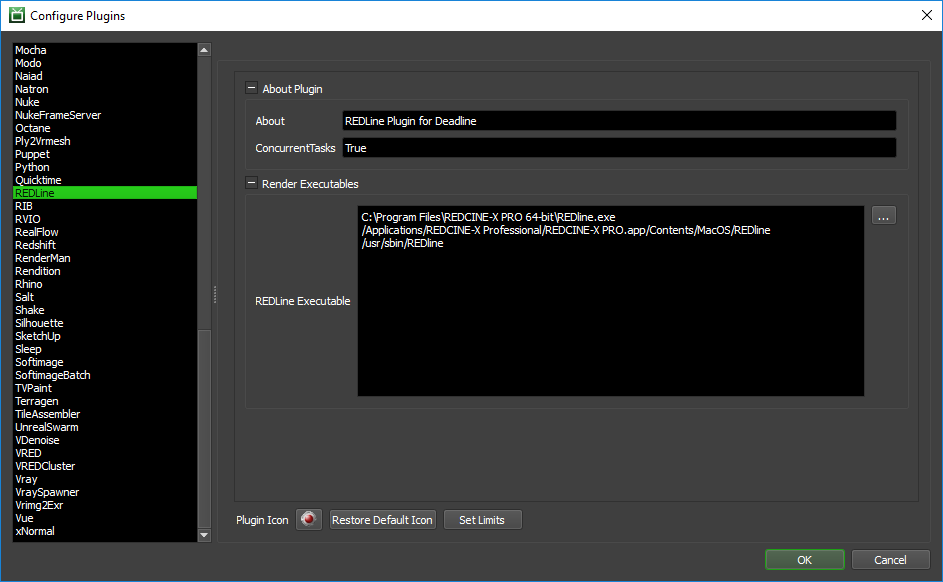Click the plugin list scroll up arrow
The height and width of the screenshot is (582, 943).
[x=204, y=50]
